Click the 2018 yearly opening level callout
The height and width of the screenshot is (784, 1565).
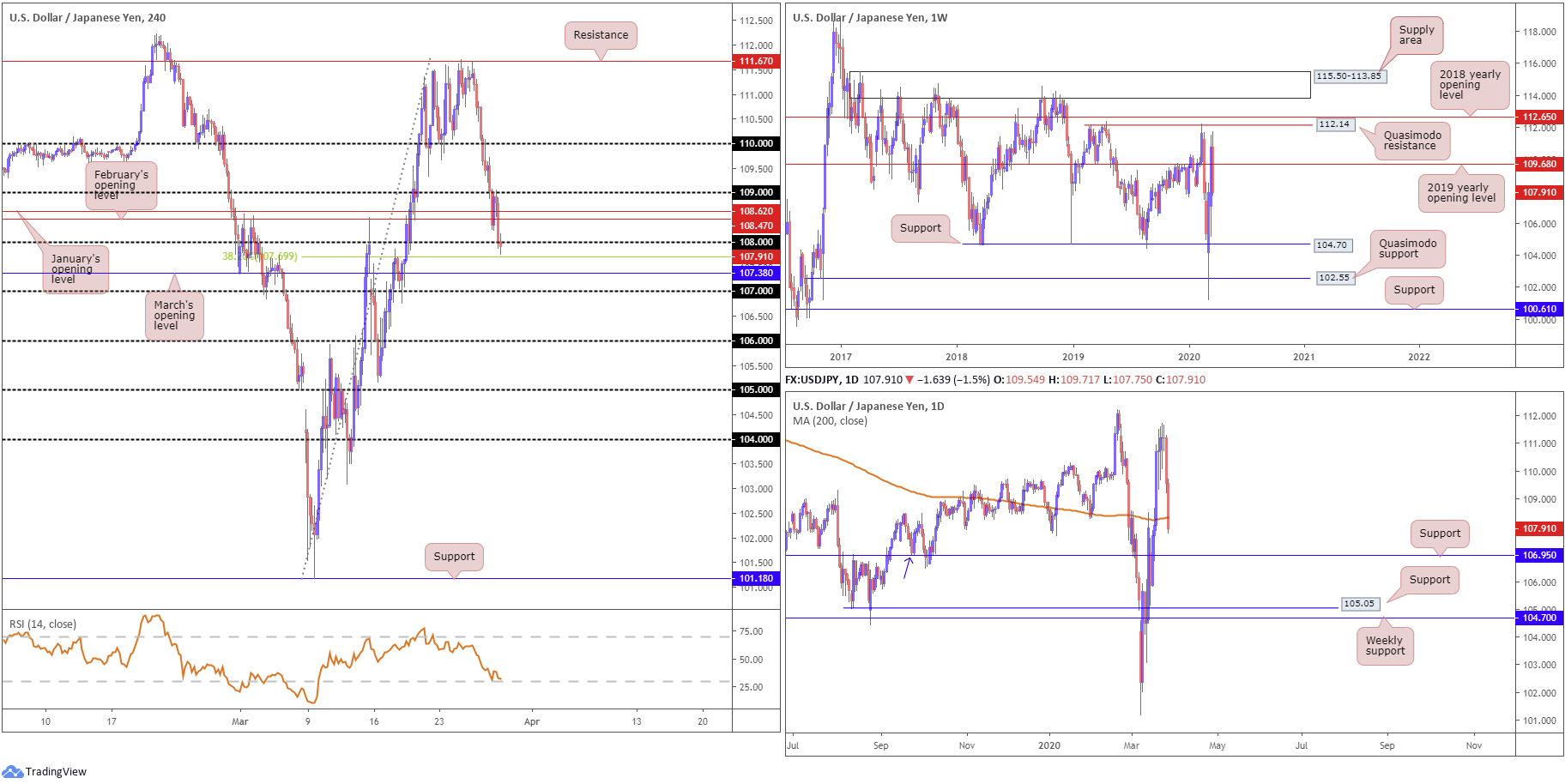(1470, 85)
